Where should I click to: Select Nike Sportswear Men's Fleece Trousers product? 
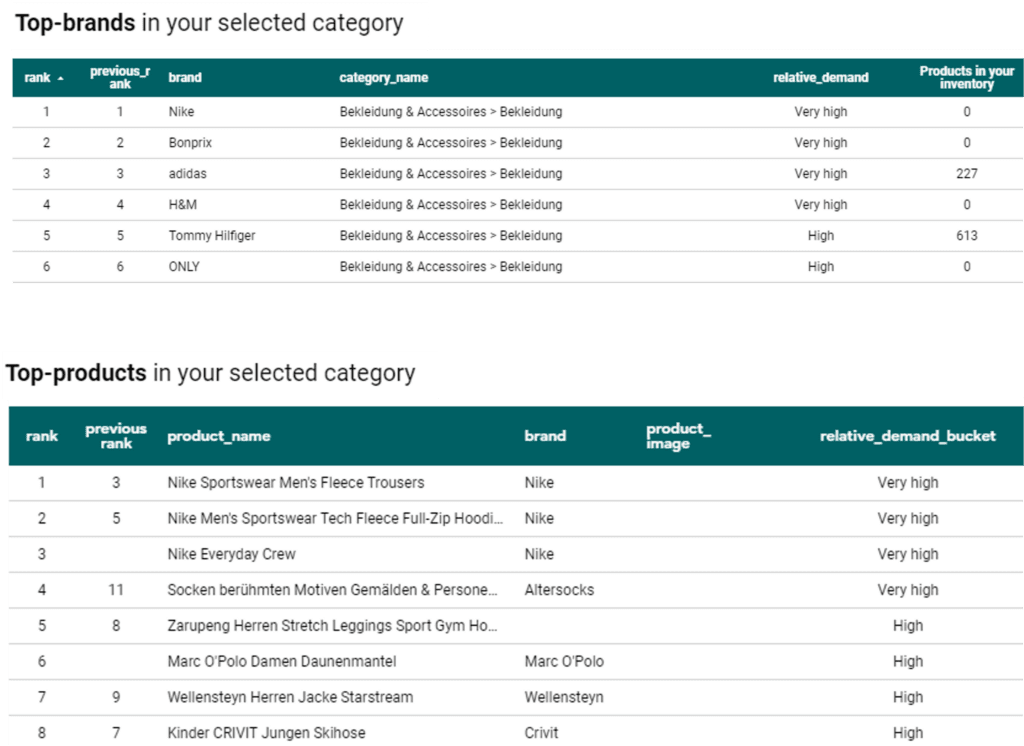(x=295, y=483)
